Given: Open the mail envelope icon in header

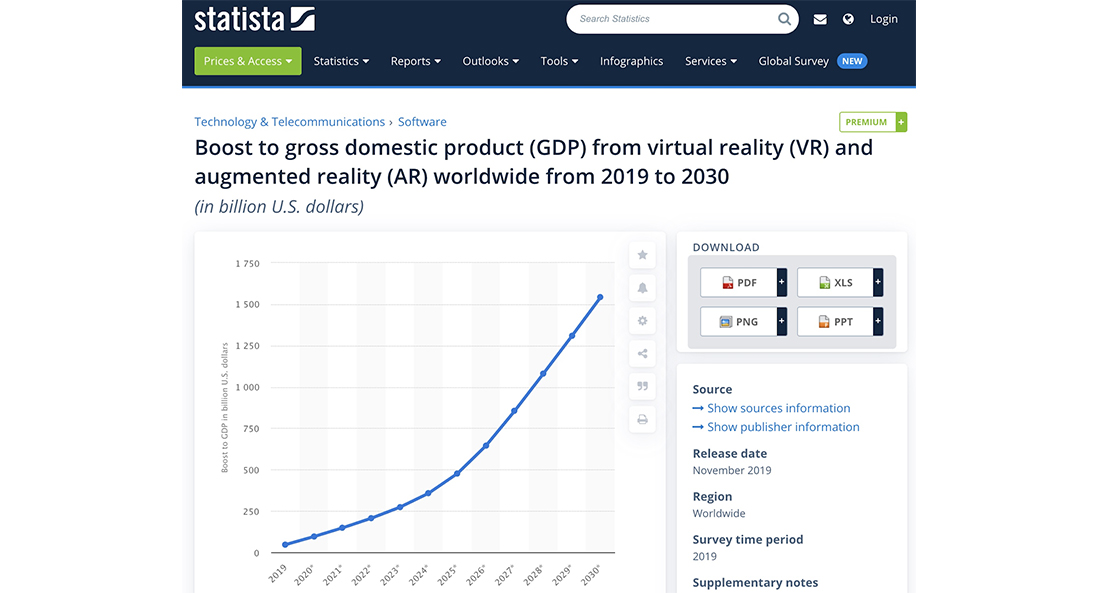Looking at the screenshot, I should (x=820, y=19).
